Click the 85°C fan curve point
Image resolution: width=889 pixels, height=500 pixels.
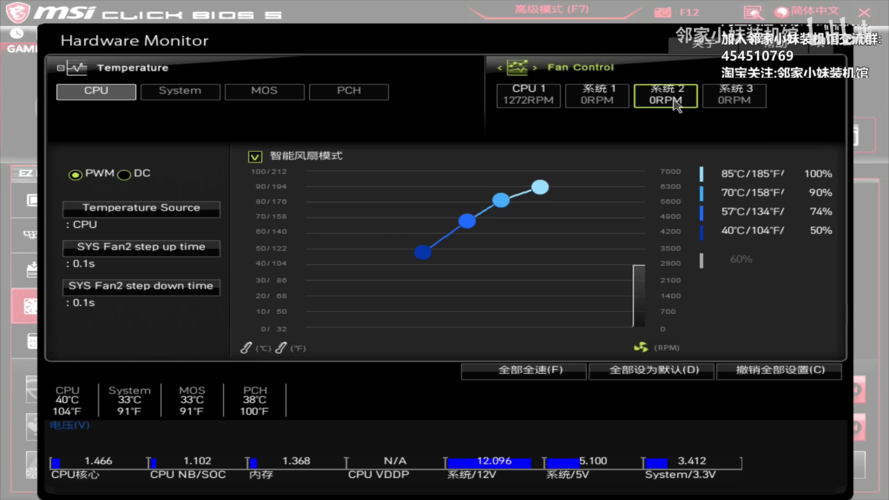point(540,187)
